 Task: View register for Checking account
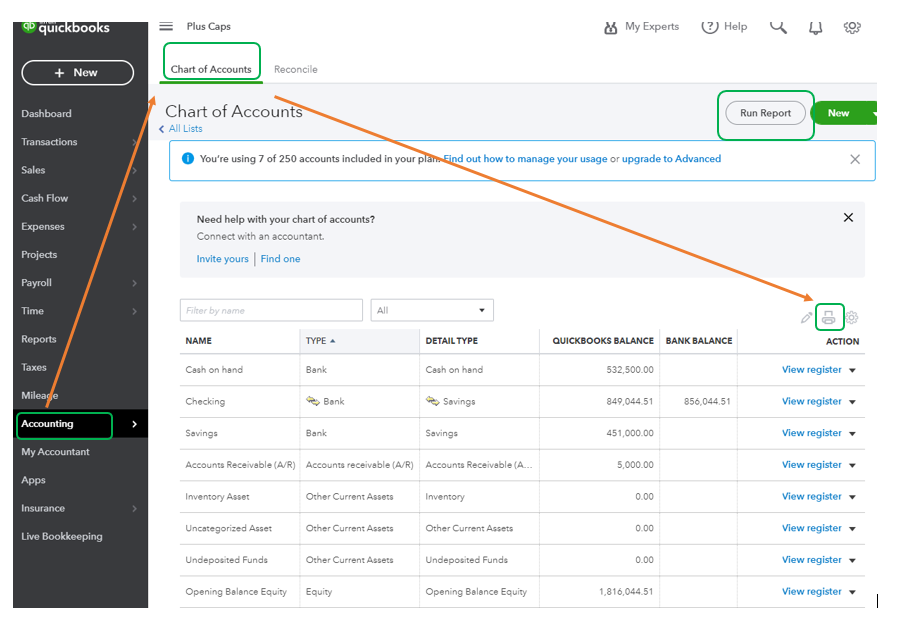pyautogui.click(x=811, y=401)
